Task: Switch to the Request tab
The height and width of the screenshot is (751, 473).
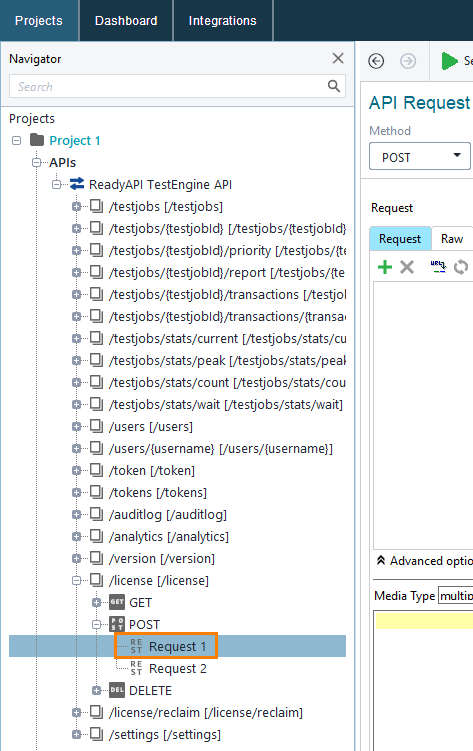Action: pyautogui.click(x=400, y=239)
